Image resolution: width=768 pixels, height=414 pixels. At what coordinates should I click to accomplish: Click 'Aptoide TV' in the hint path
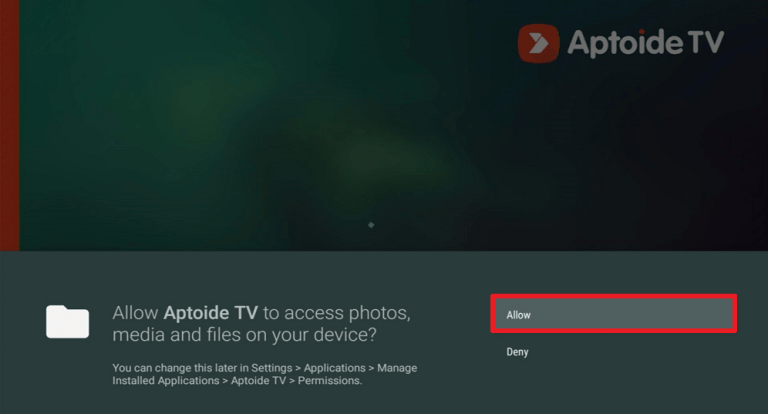coord(258,381)
